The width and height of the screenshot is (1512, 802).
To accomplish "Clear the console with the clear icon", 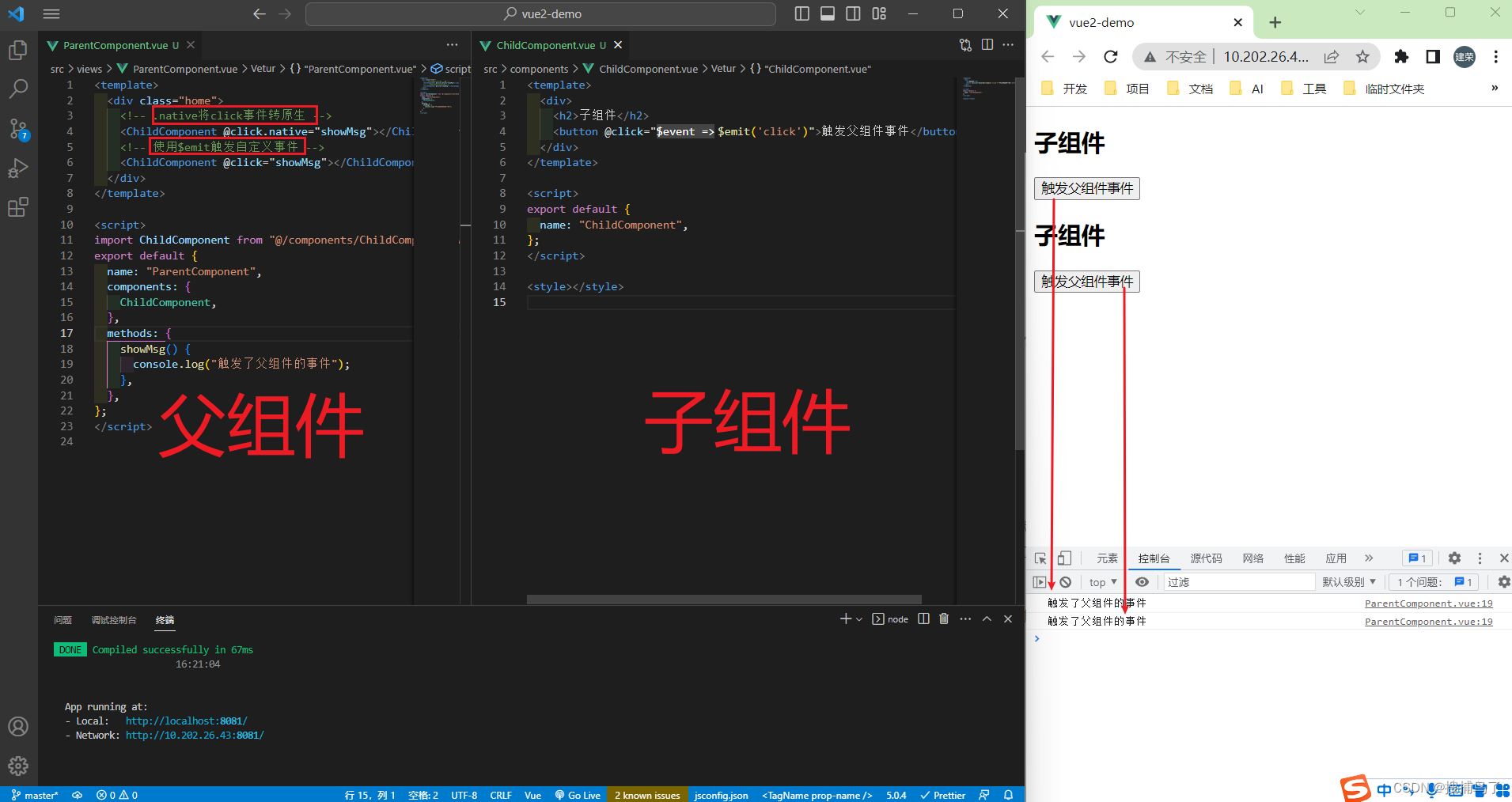I will [x=1067, y=581].
